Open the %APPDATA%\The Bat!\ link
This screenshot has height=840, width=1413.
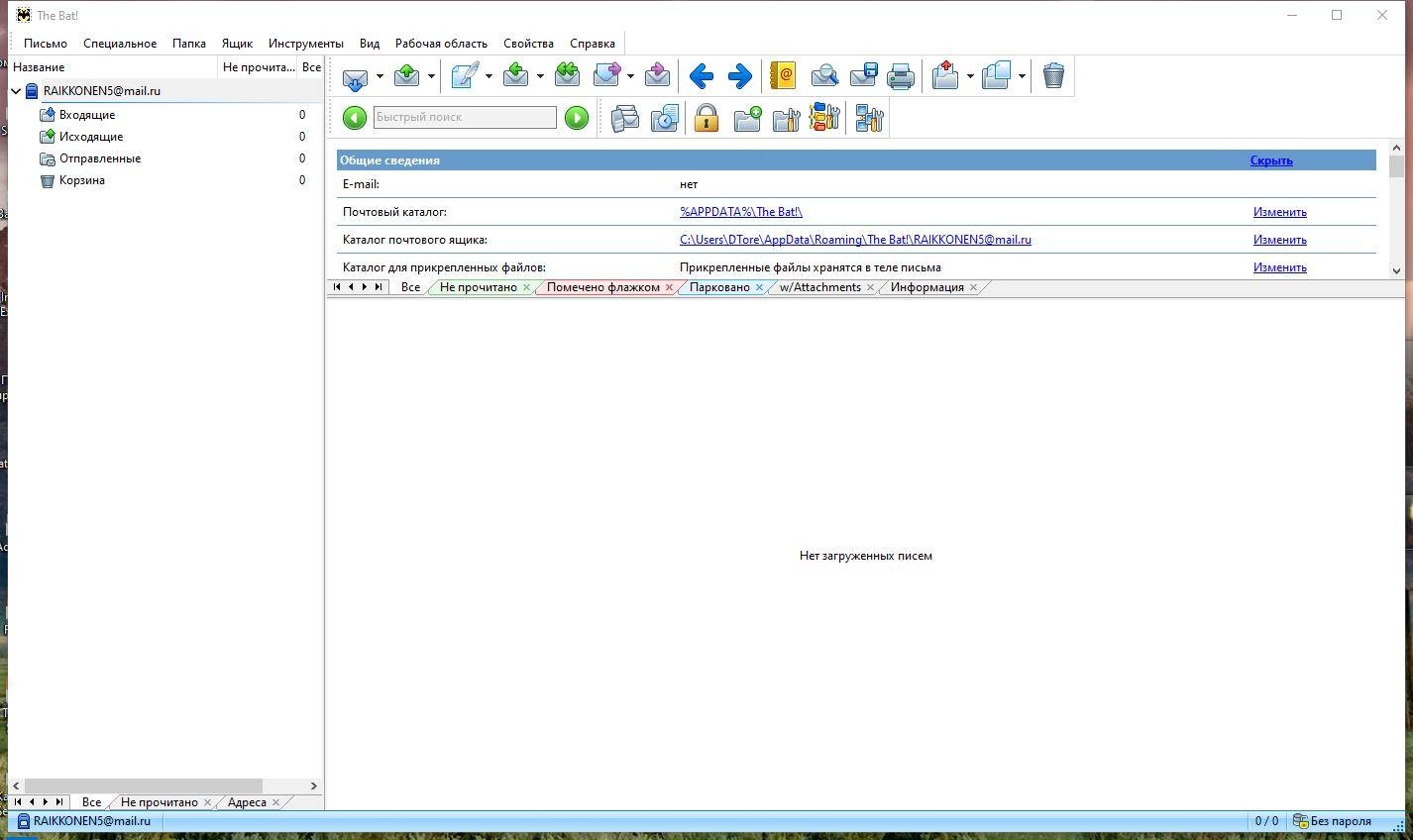pyautogui.click(x=741, y=212)
